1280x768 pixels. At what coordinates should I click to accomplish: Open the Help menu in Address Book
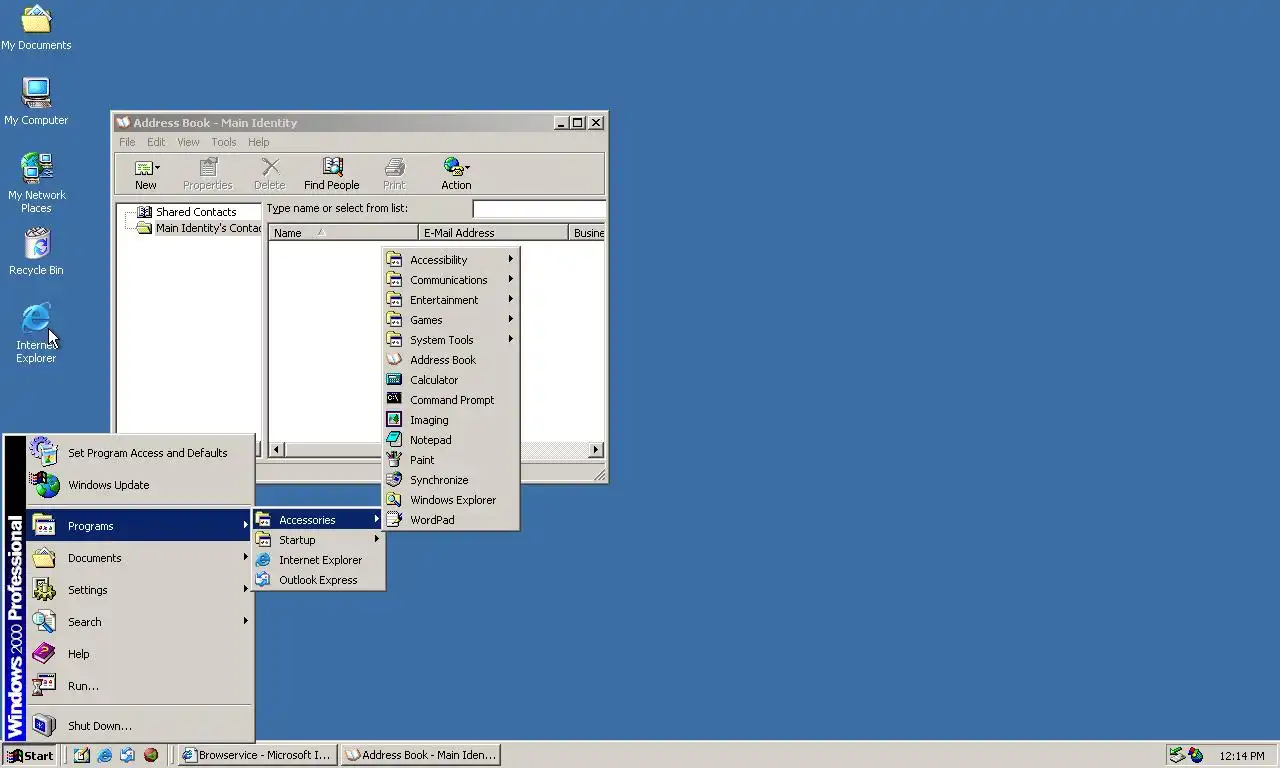258,142
